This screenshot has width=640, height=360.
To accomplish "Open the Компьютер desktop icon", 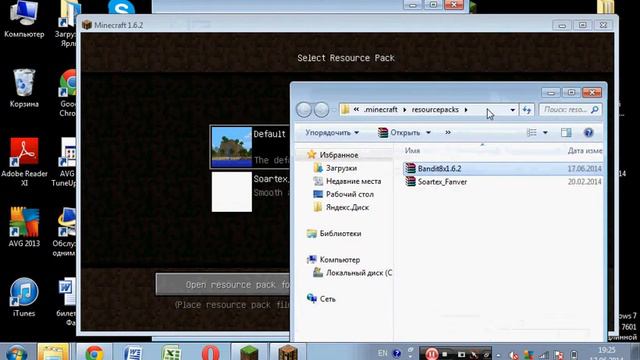I will tap(24, 19).
